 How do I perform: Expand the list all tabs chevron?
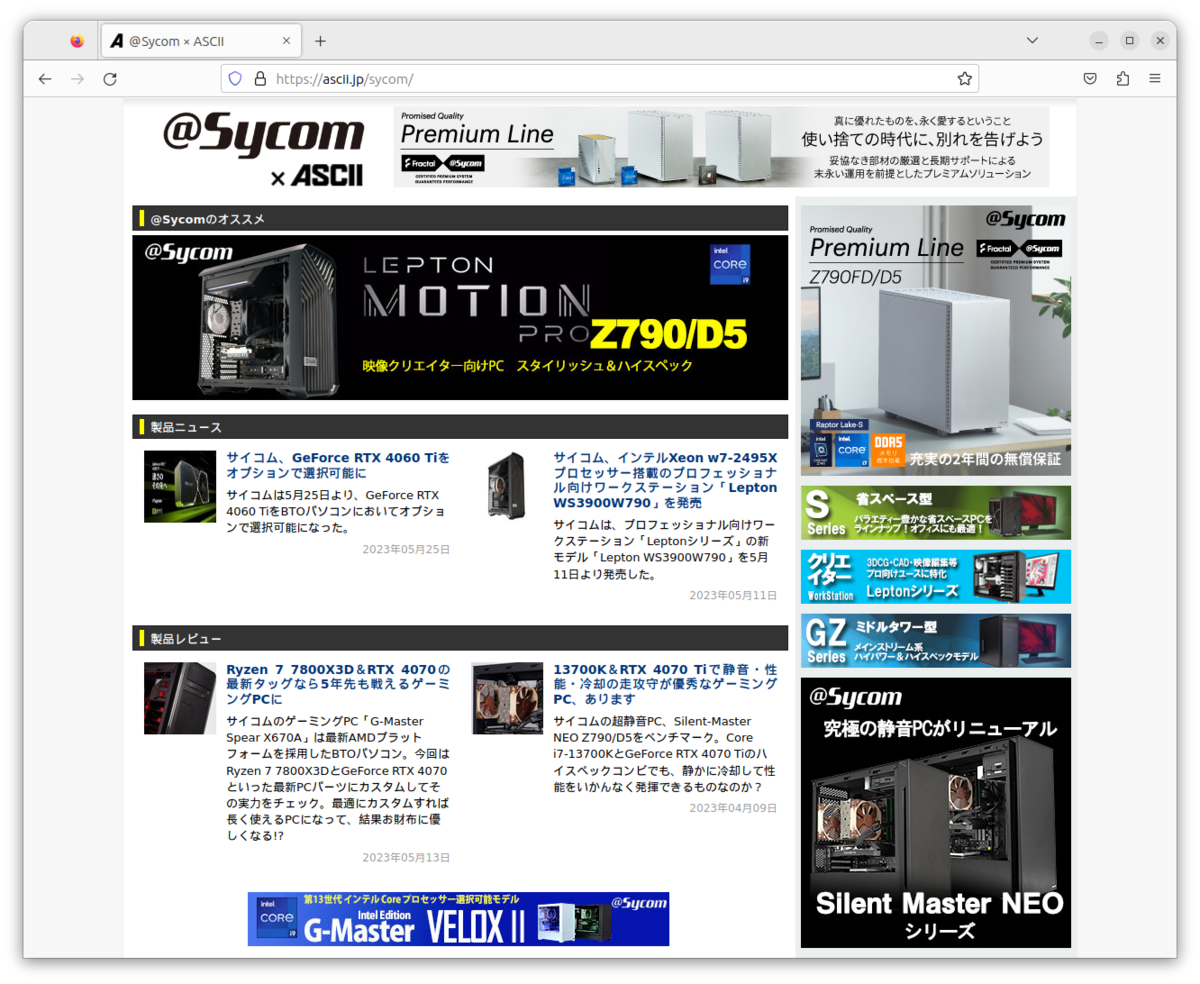point(1033,41)
